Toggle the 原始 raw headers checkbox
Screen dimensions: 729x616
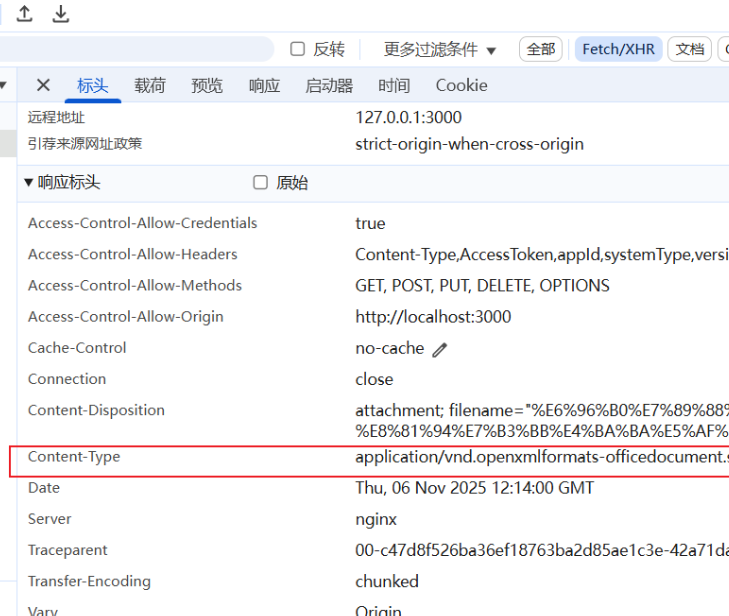260,182
